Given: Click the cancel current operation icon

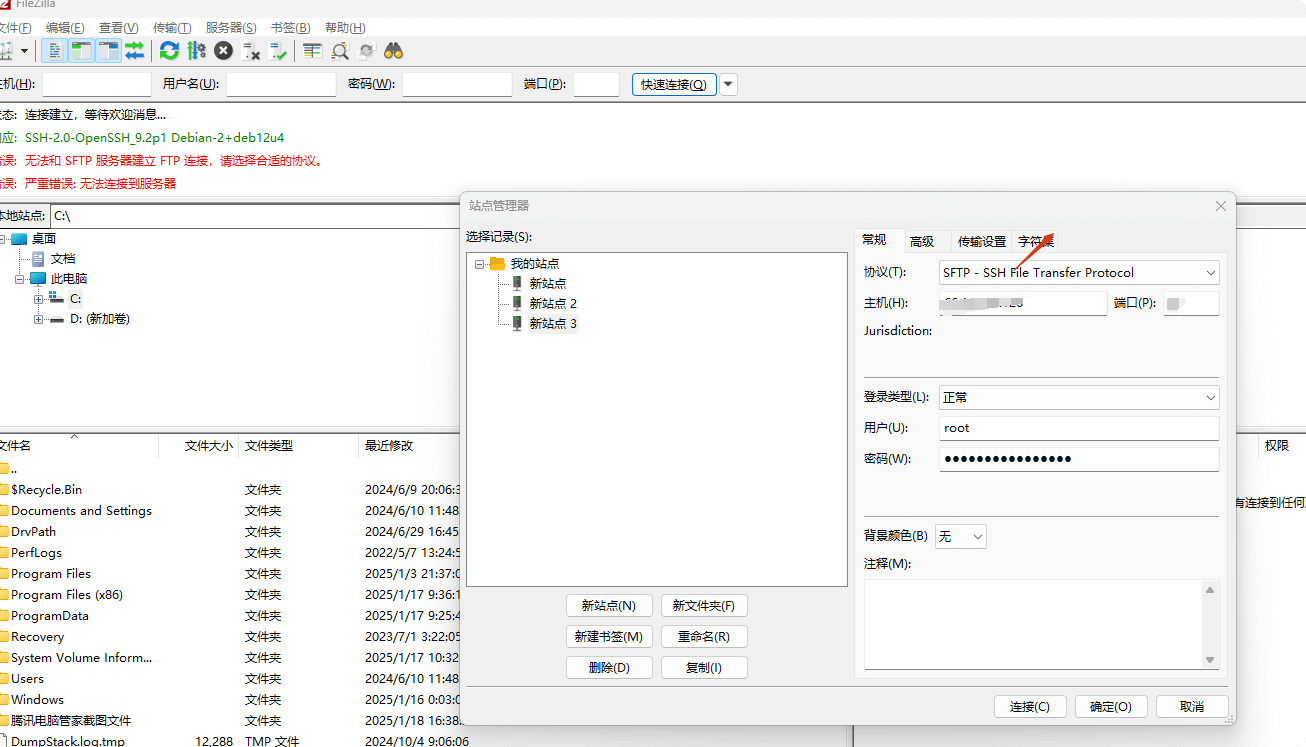Looking at the screenshot, I should pyautogui.click(x=224, y=51).
